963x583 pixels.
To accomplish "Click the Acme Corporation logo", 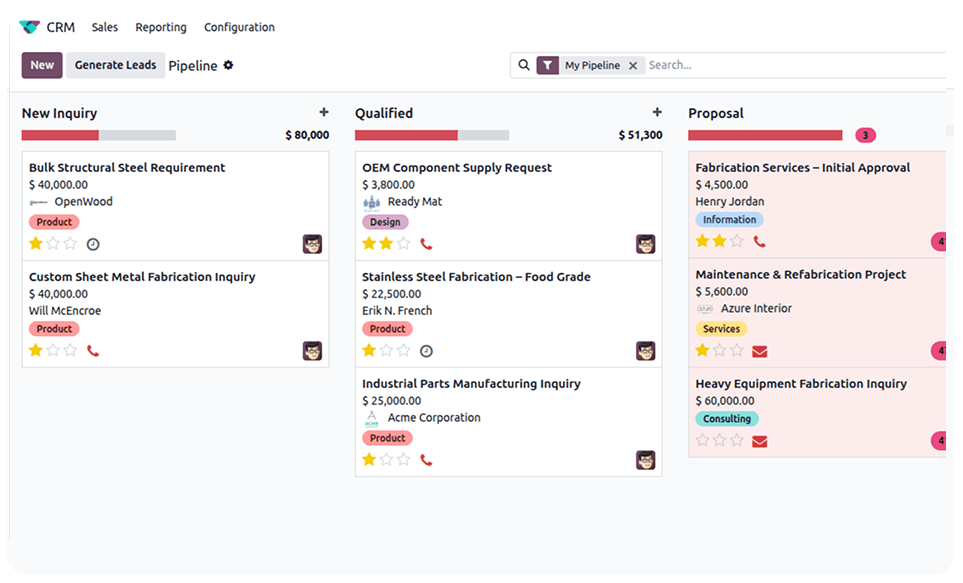I will click(372, 418).
